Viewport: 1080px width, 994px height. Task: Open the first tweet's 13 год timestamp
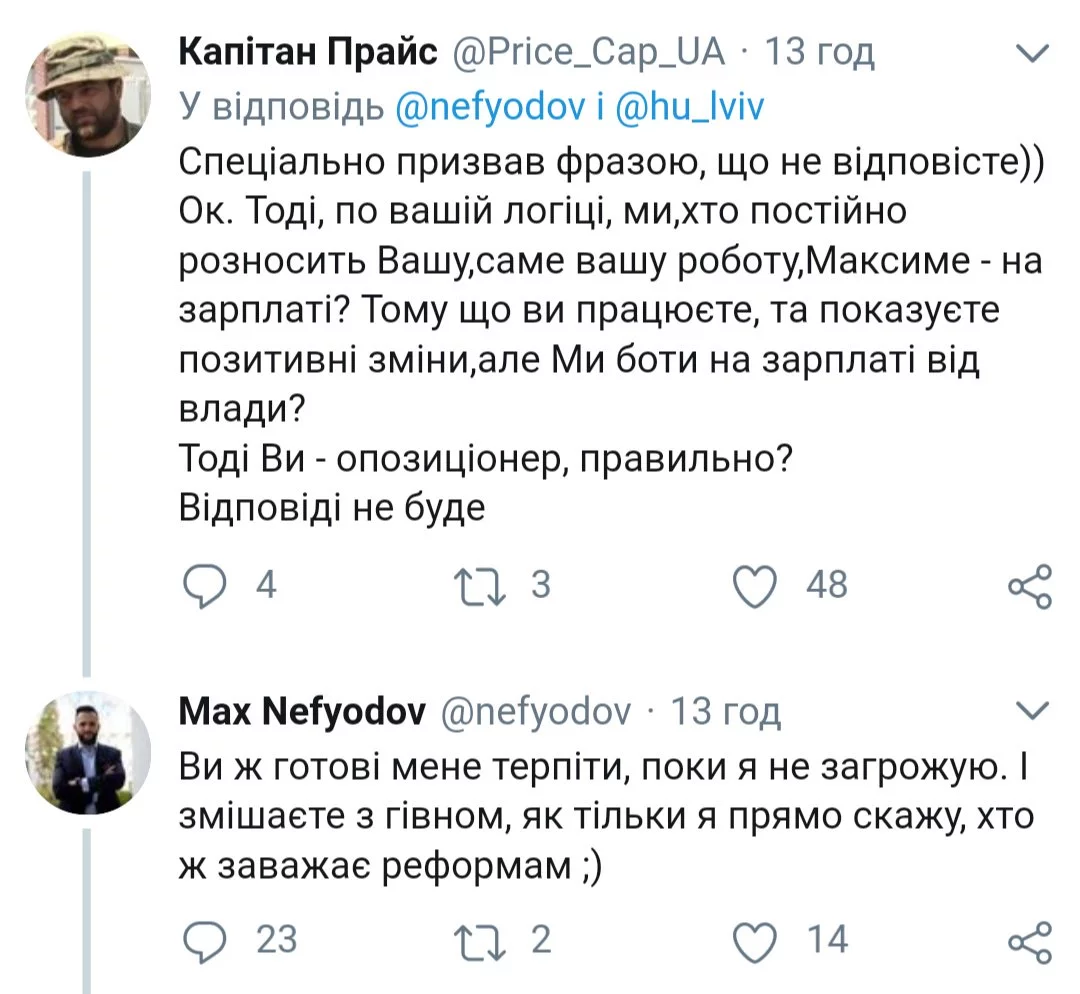[x=820, y=52]
